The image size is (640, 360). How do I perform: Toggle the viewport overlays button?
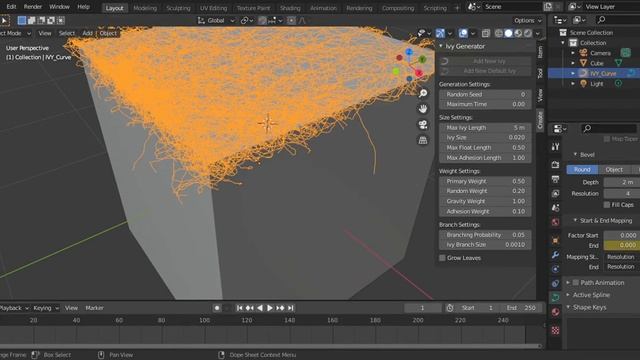point(463,33)
